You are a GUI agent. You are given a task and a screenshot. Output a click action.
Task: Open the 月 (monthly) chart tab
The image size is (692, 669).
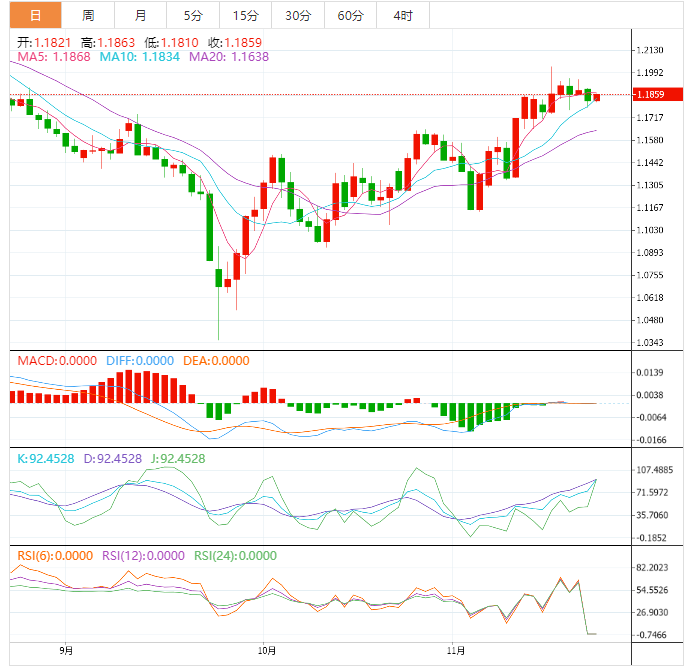tap(140, 15)
